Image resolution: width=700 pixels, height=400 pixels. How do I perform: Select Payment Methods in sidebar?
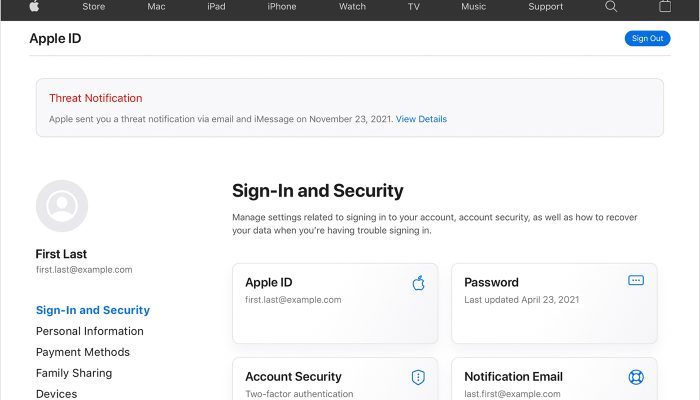pos(83,352)
